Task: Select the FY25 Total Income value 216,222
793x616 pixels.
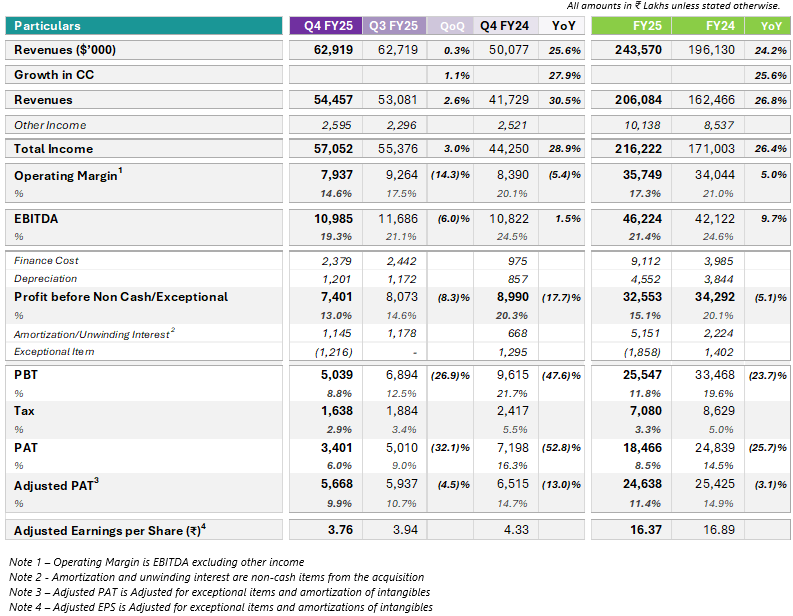Action: click(638, 149)
